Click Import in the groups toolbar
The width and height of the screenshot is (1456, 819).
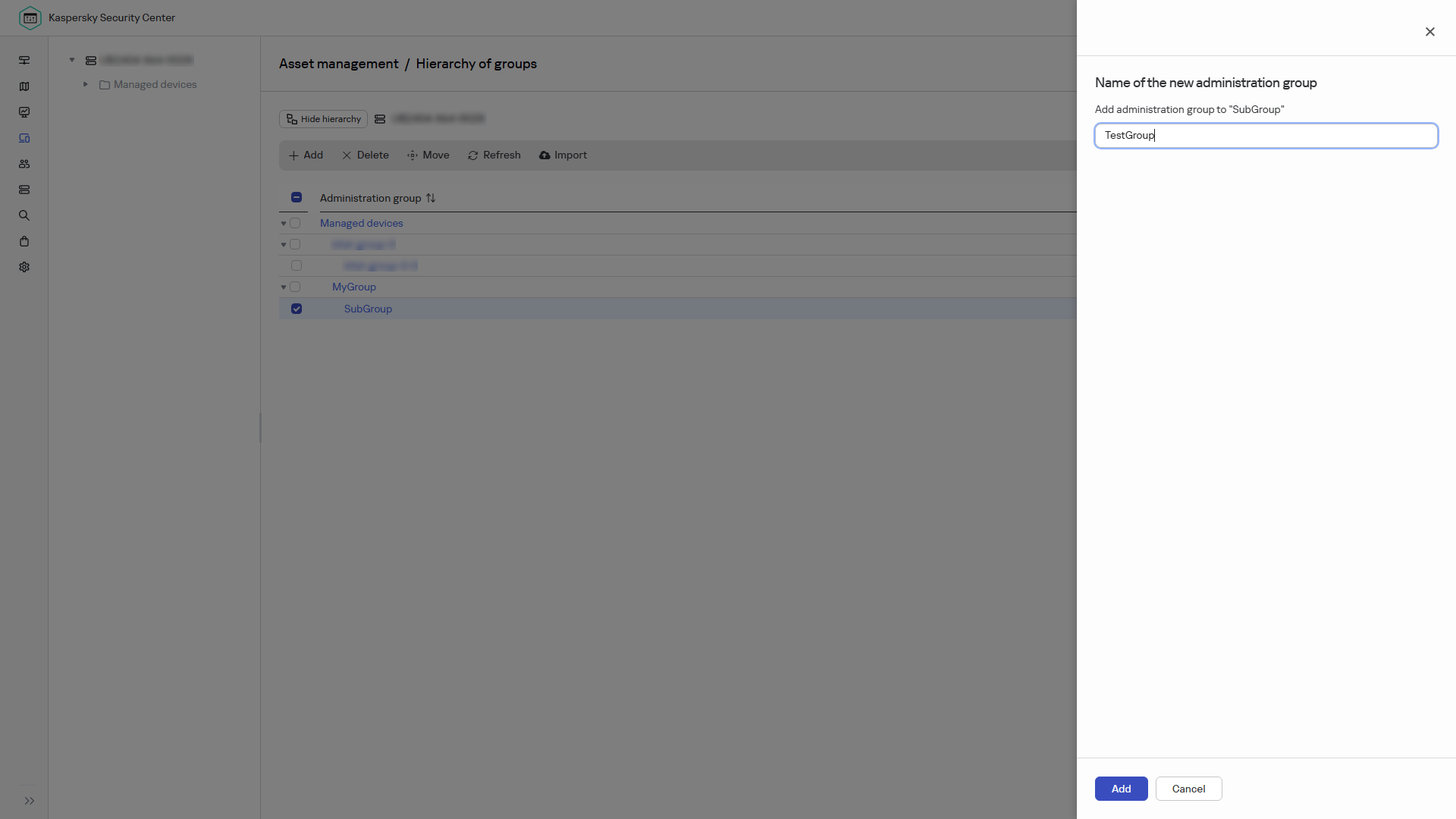(x=563, y=155)
